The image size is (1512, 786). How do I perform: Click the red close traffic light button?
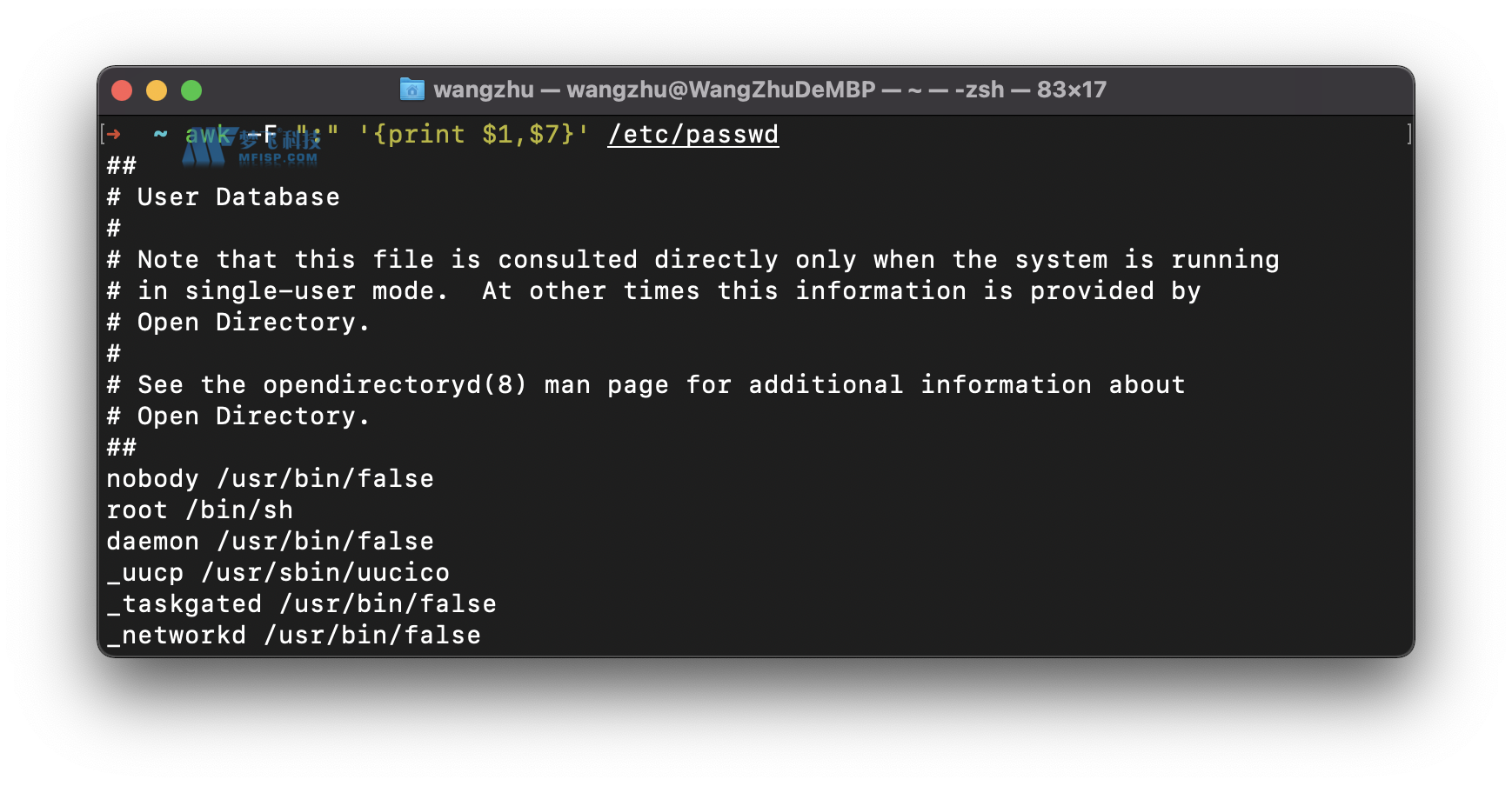[122, 90]
